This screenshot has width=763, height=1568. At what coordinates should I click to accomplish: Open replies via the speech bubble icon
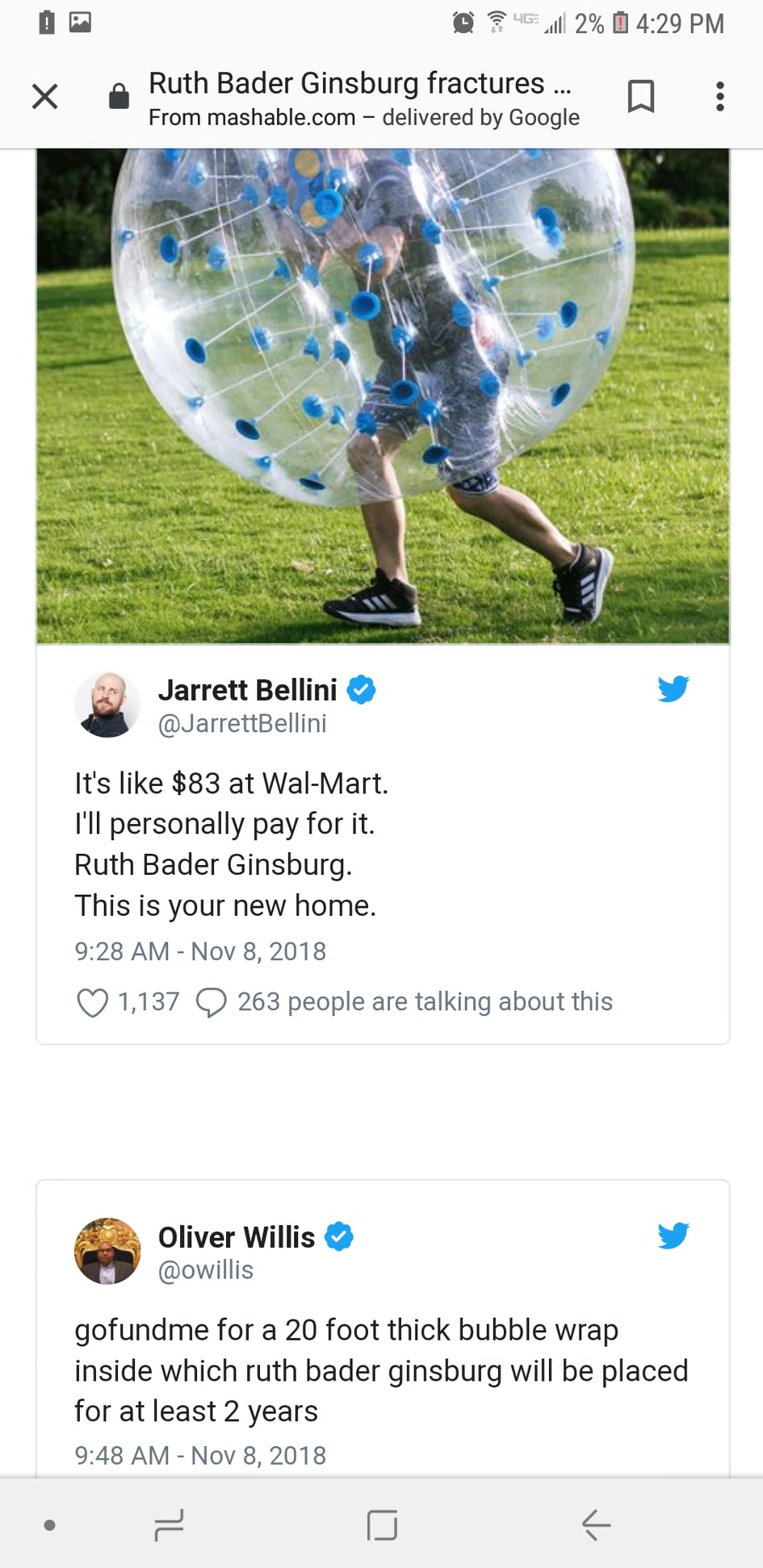[212, 1002]
